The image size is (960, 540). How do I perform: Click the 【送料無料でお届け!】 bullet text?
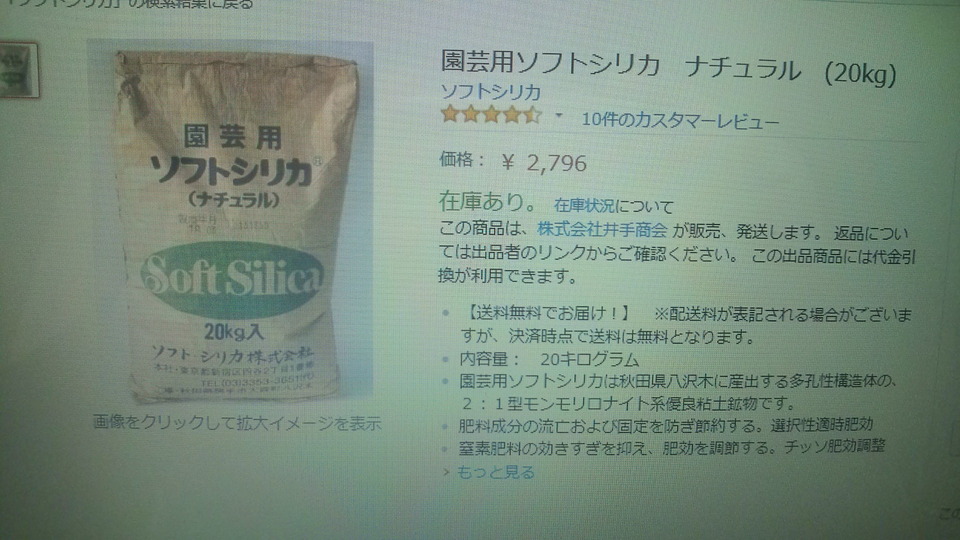click(x=546, y=313)
